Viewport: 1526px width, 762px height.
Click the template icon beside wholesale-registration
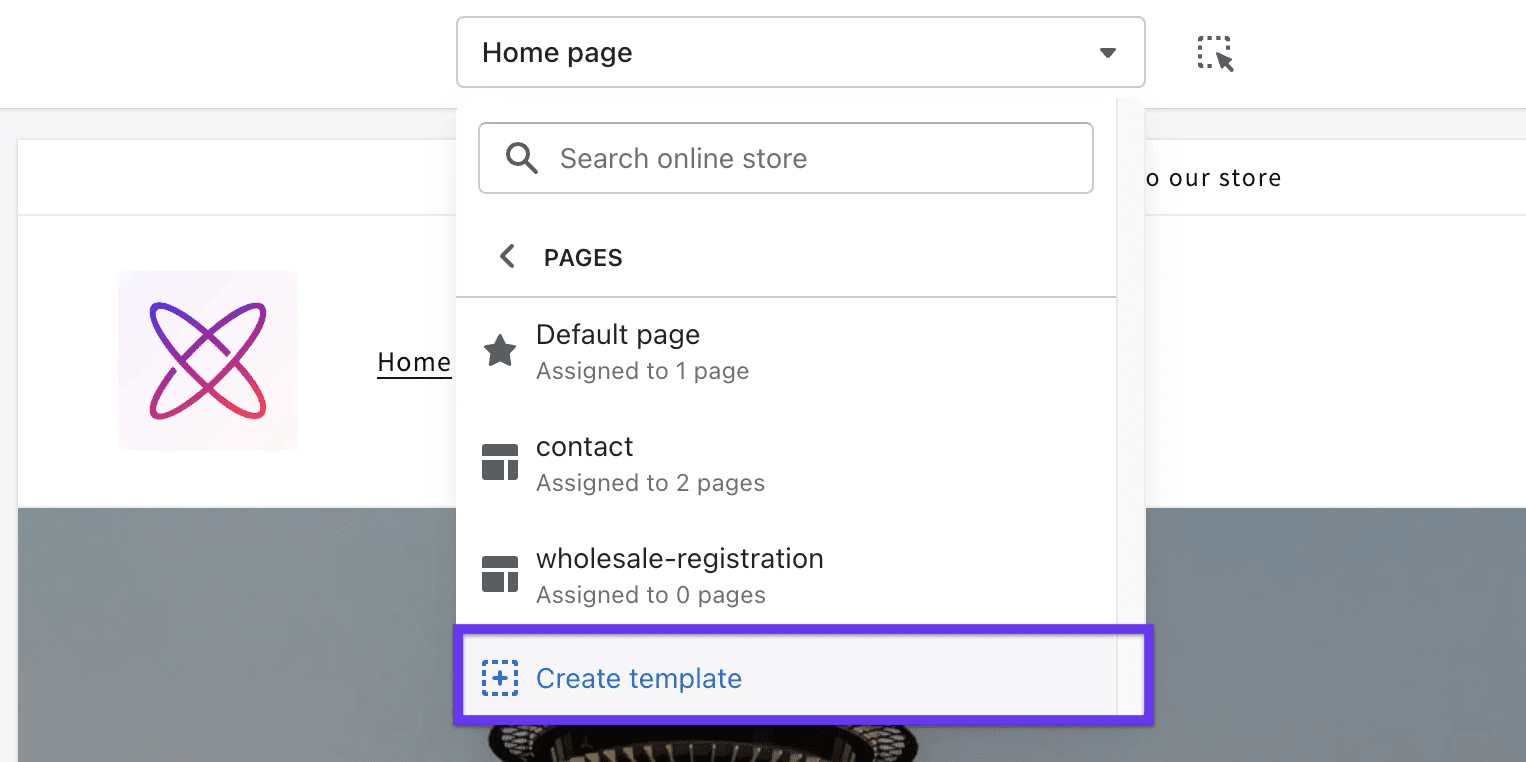pos(500,574)
